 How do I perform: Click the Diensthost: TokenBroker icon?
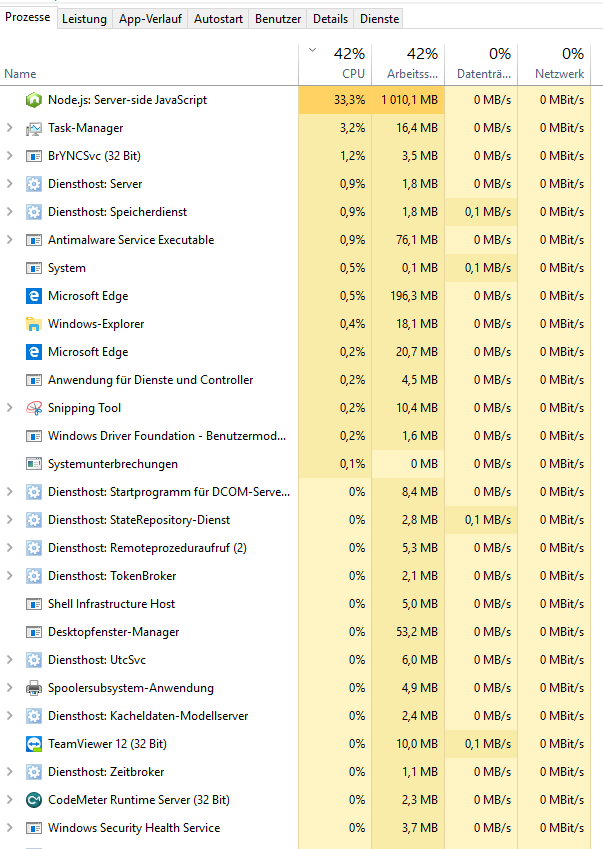tap(34, 576)
